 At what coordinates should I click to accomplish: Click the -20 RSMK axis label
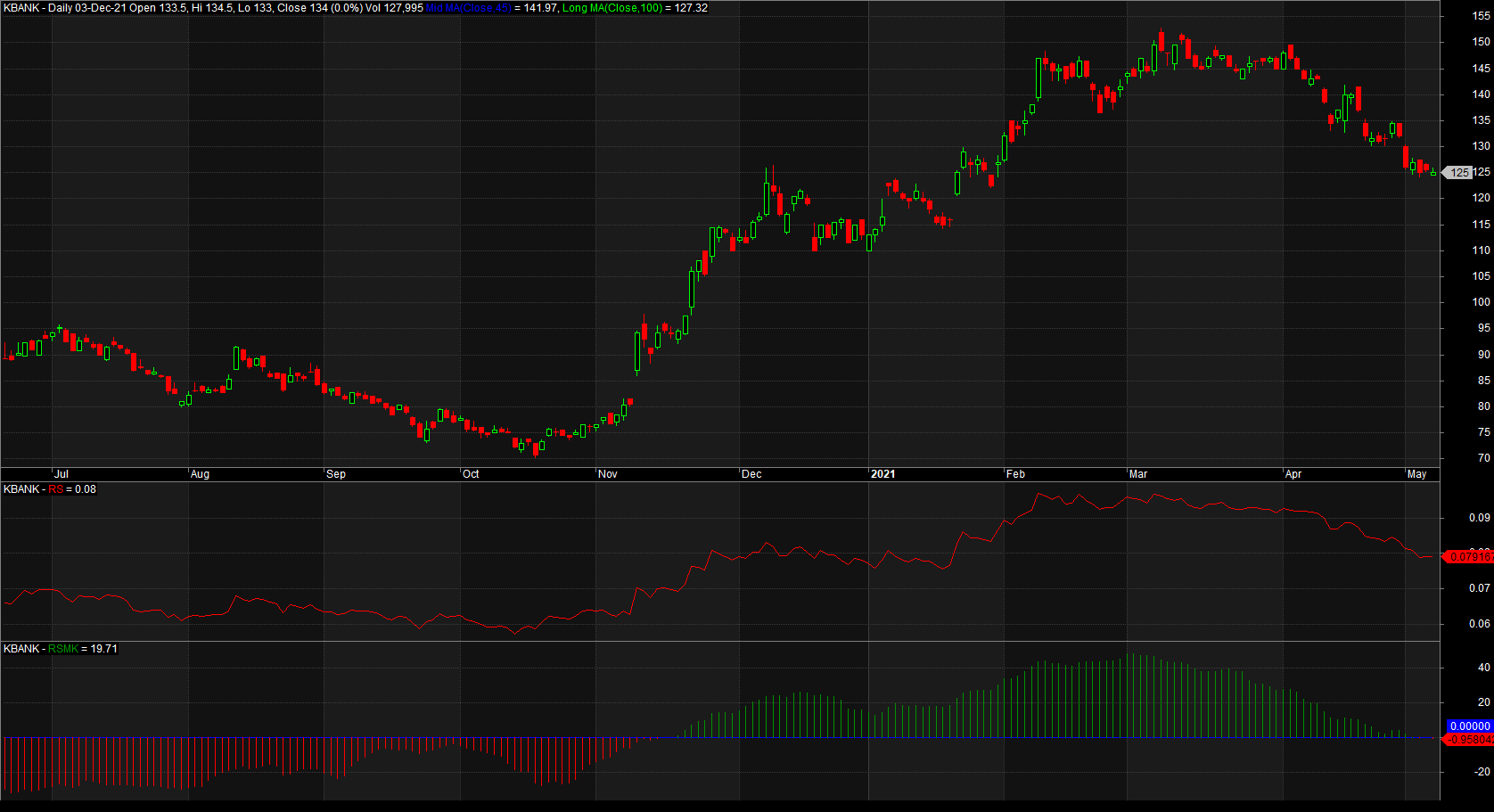(1482, 772)
